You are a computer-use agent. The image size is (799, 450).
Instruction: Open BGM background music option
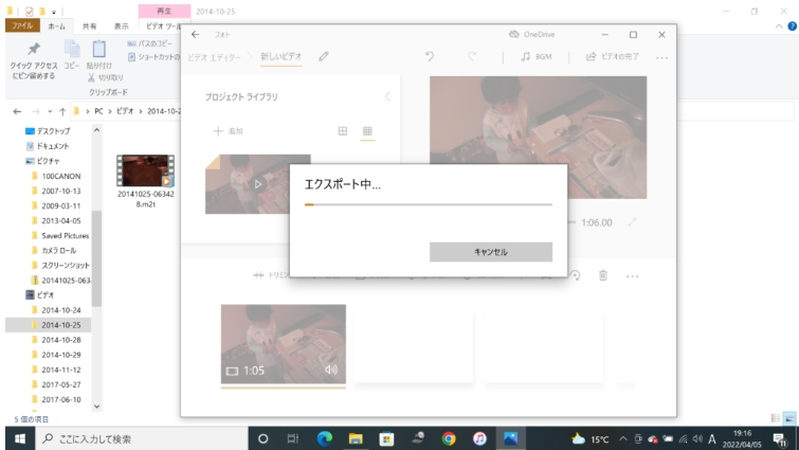[537, 57]
